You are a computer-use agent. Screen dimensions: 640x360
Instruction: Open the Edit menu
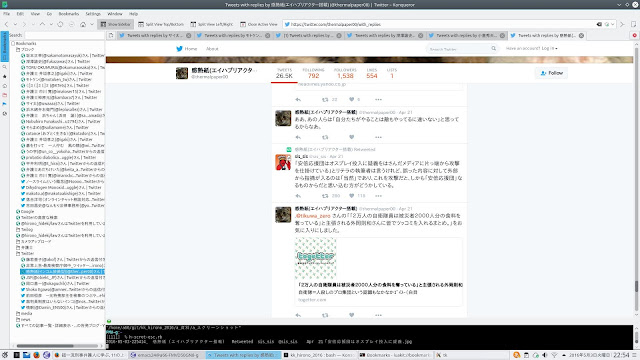(x=20, y=14)
